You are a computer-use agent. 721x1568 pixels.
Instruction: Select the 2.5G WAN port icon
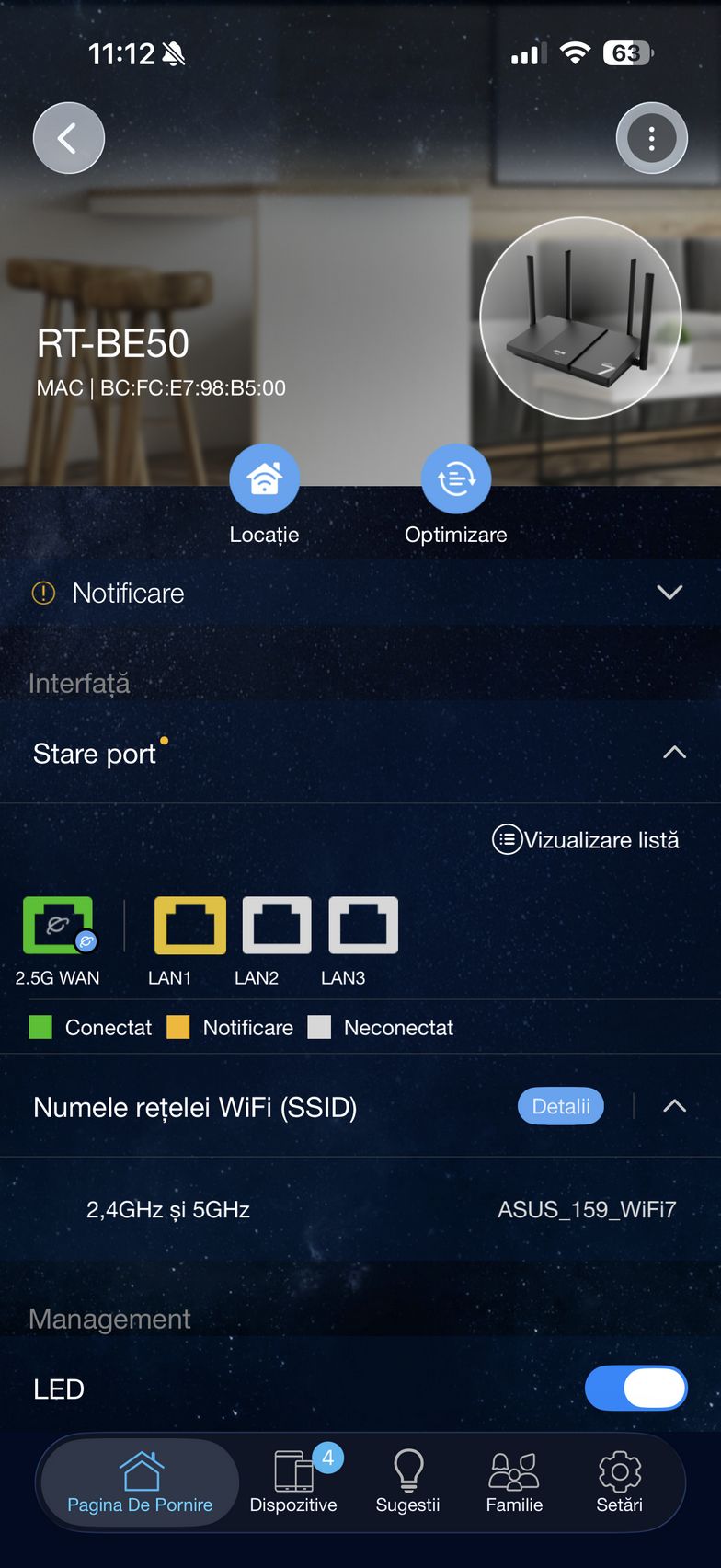[x=58, y=925]
